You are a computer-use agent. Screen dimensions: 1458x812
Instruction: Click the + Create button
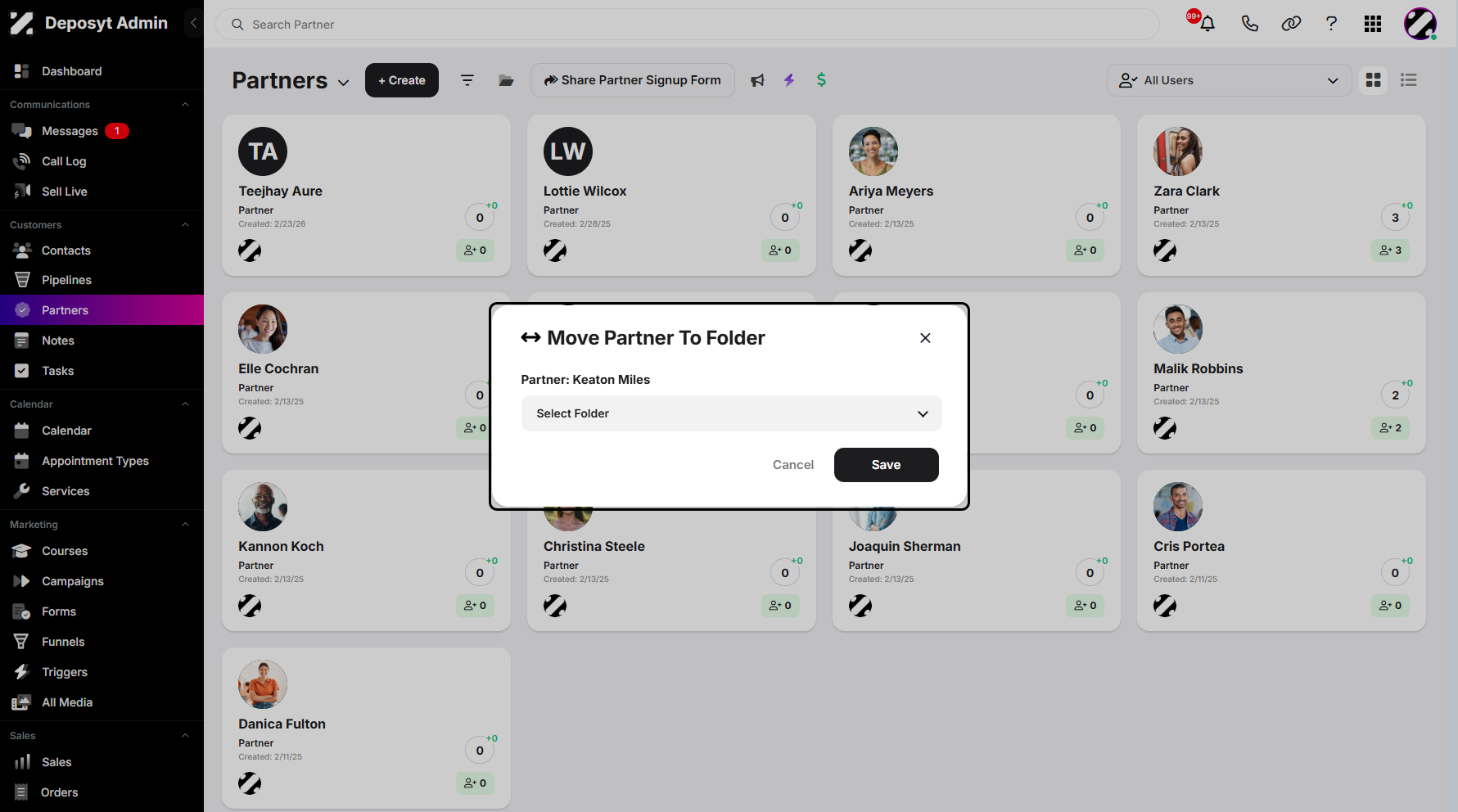coord(402,80)
